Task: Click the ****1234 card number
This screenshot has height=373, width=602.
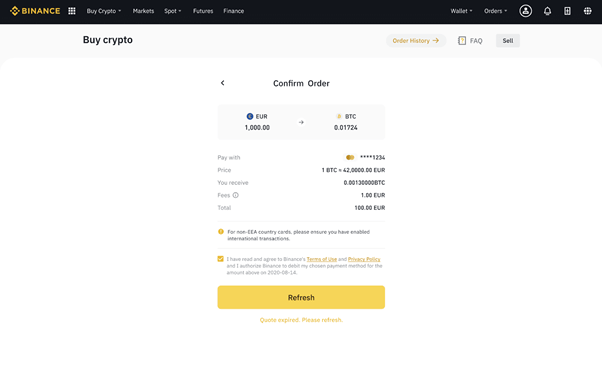Action: coord(372,157)
